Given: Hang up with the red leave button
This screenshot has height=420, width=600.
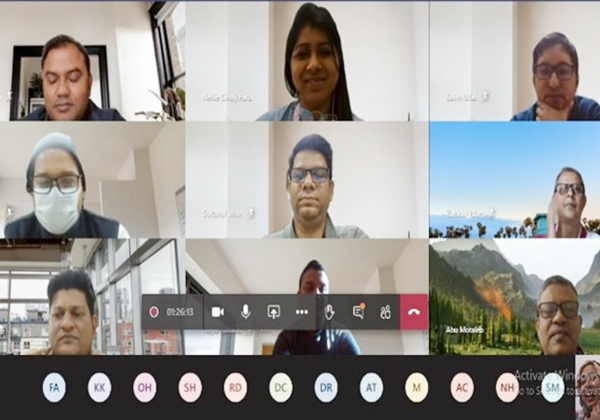Looking at the screenshot, I should pyautogui.click(x=414, y=312).
